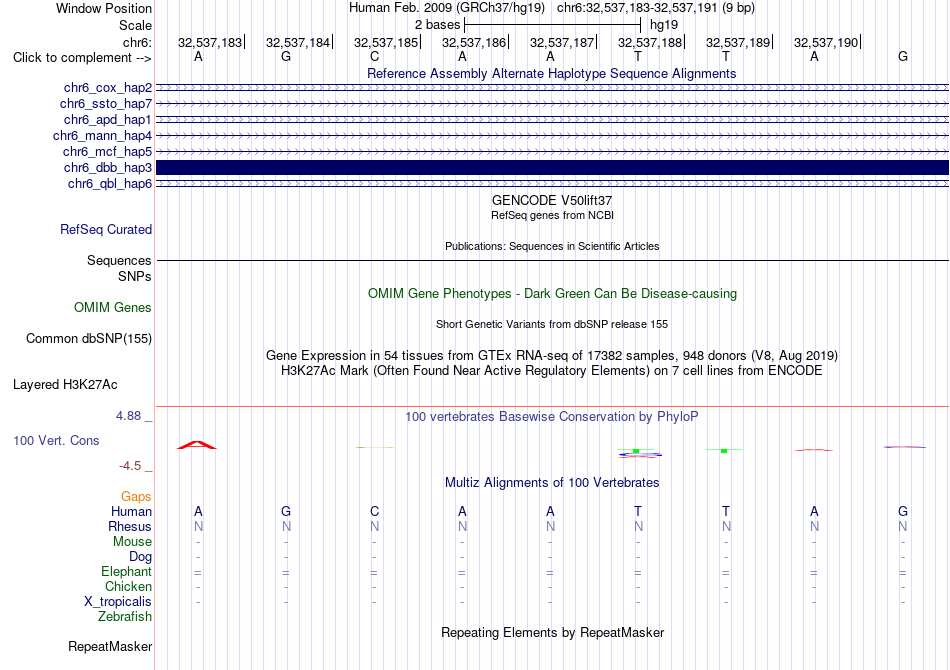Click the solid chr6_dbb_hap3 alignment bar
The image size is (950, 670).
coord(553,168)
